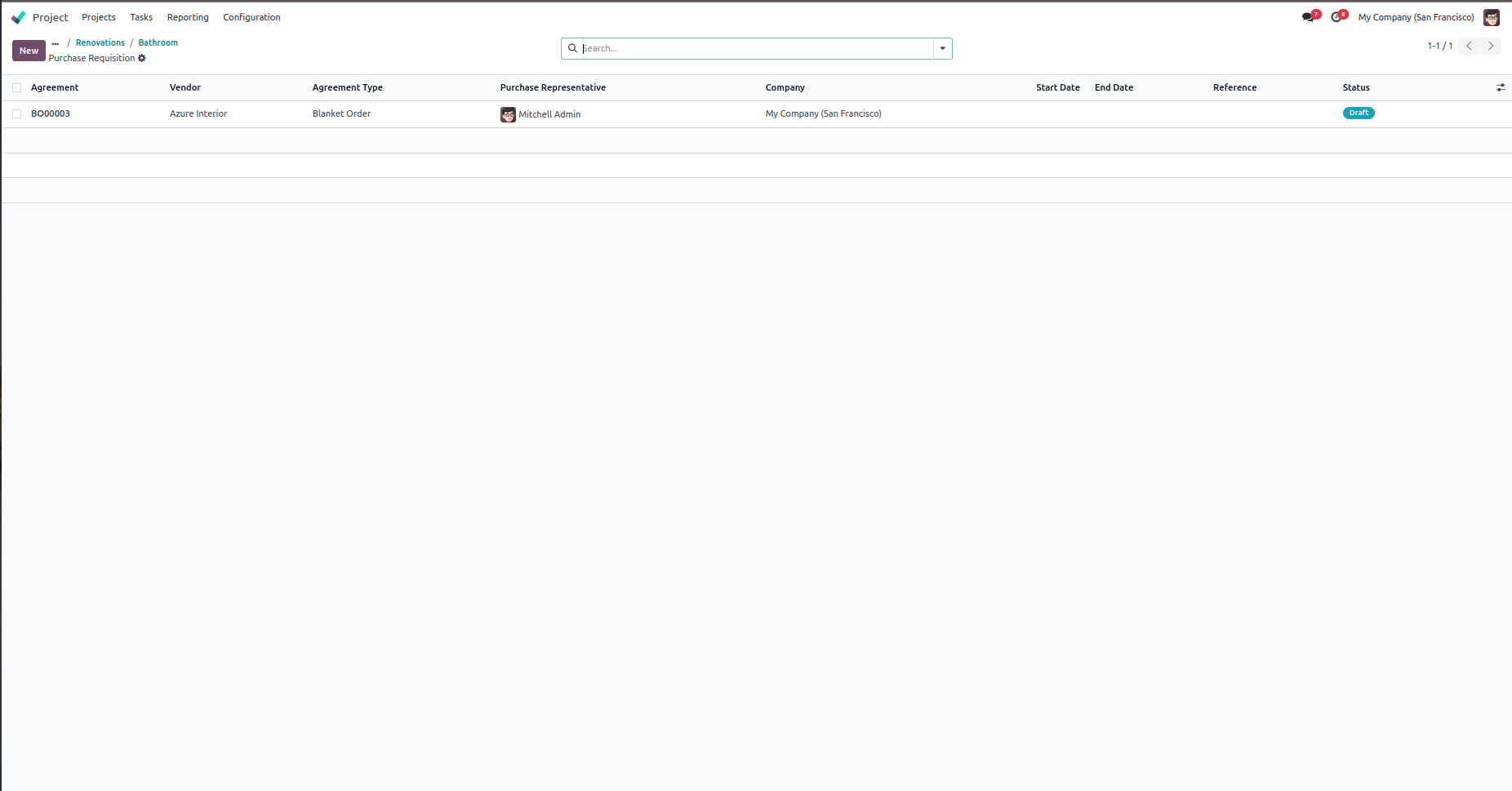Open the user avatar menu

[x=1492, y=17]
